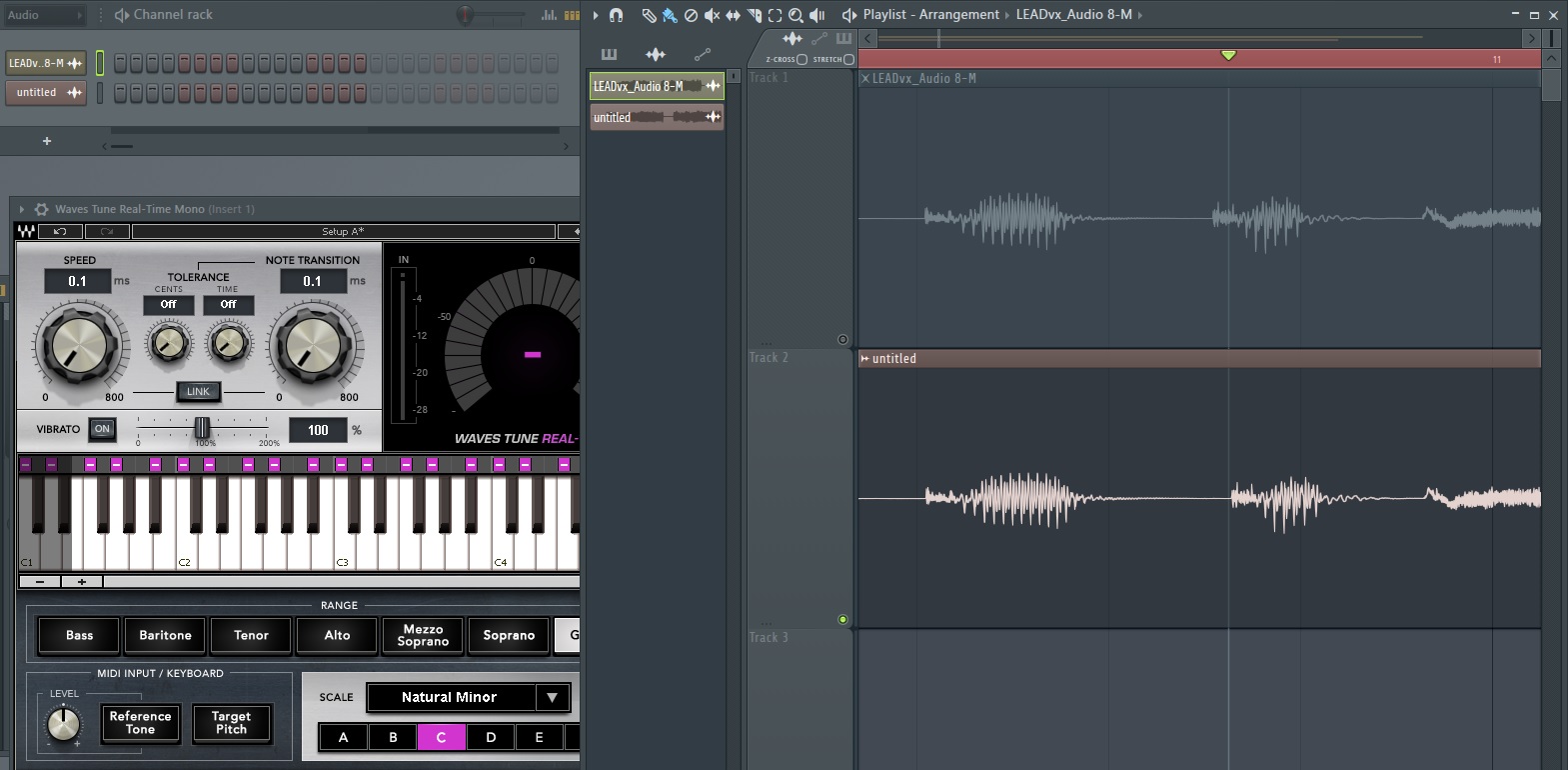
Task: Select the Mute tool in playlist toolbar
Action: (712, 15)
